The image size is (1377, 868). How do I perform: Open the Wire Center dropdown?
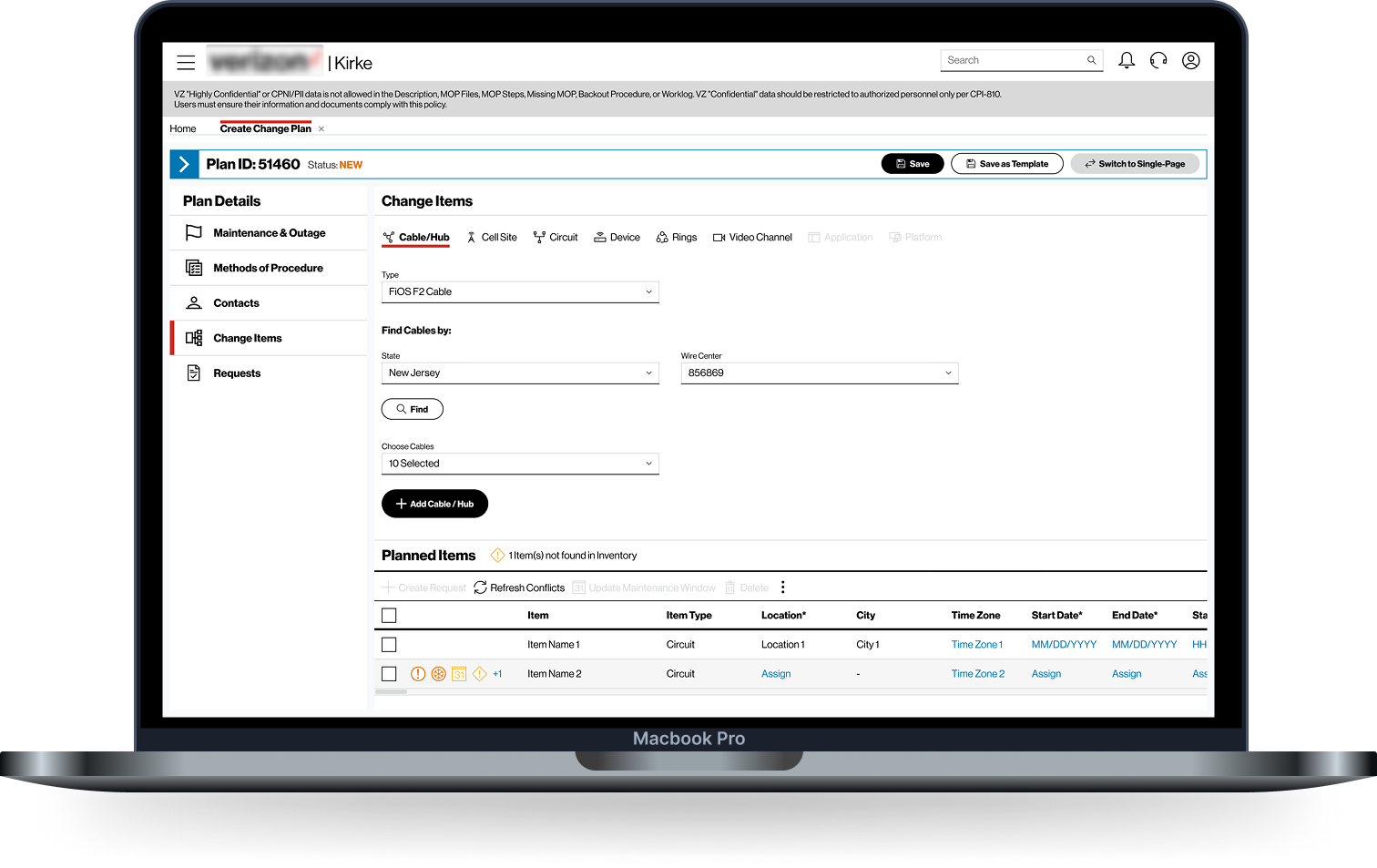(820, 373)
